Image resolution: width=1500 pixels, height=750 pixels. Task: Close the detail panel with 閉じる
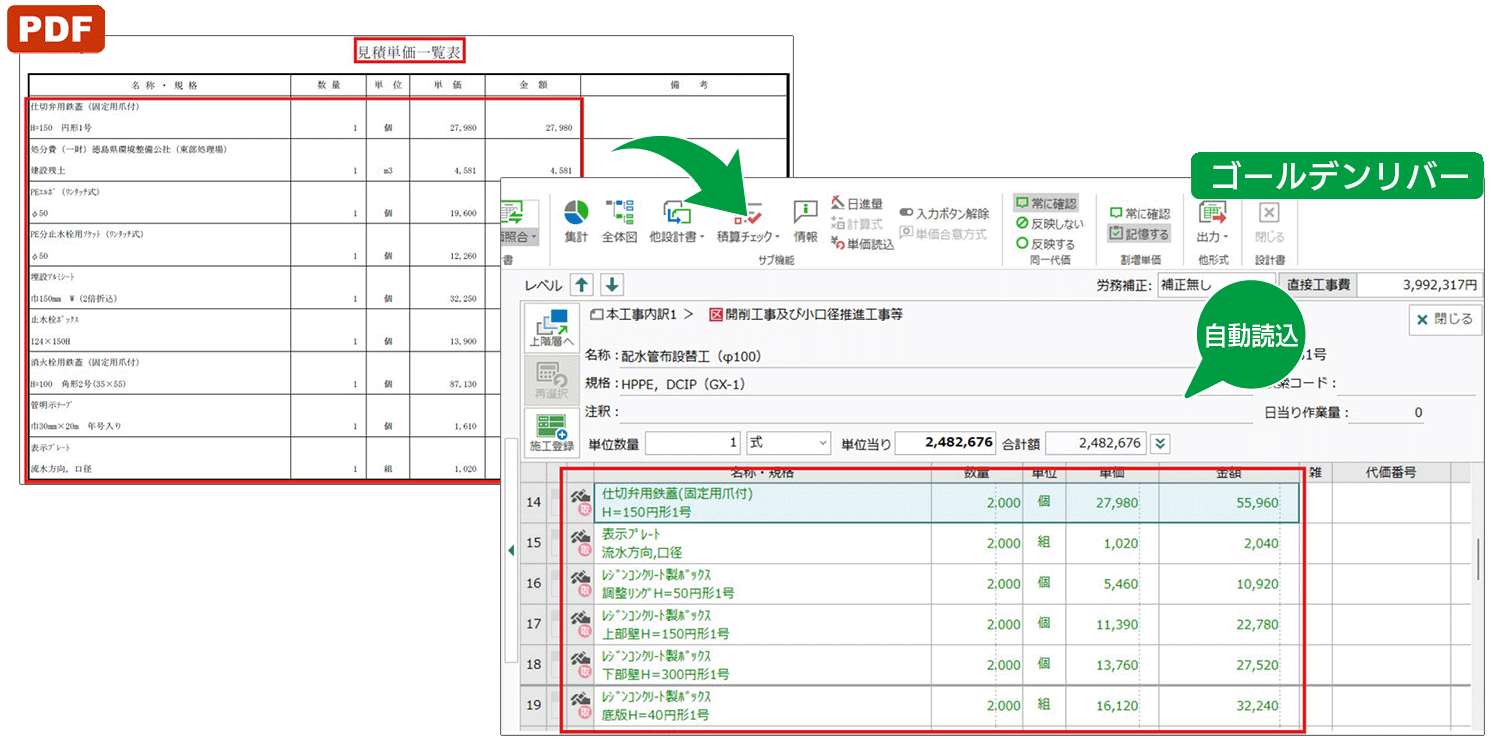tap(1445, 319)
